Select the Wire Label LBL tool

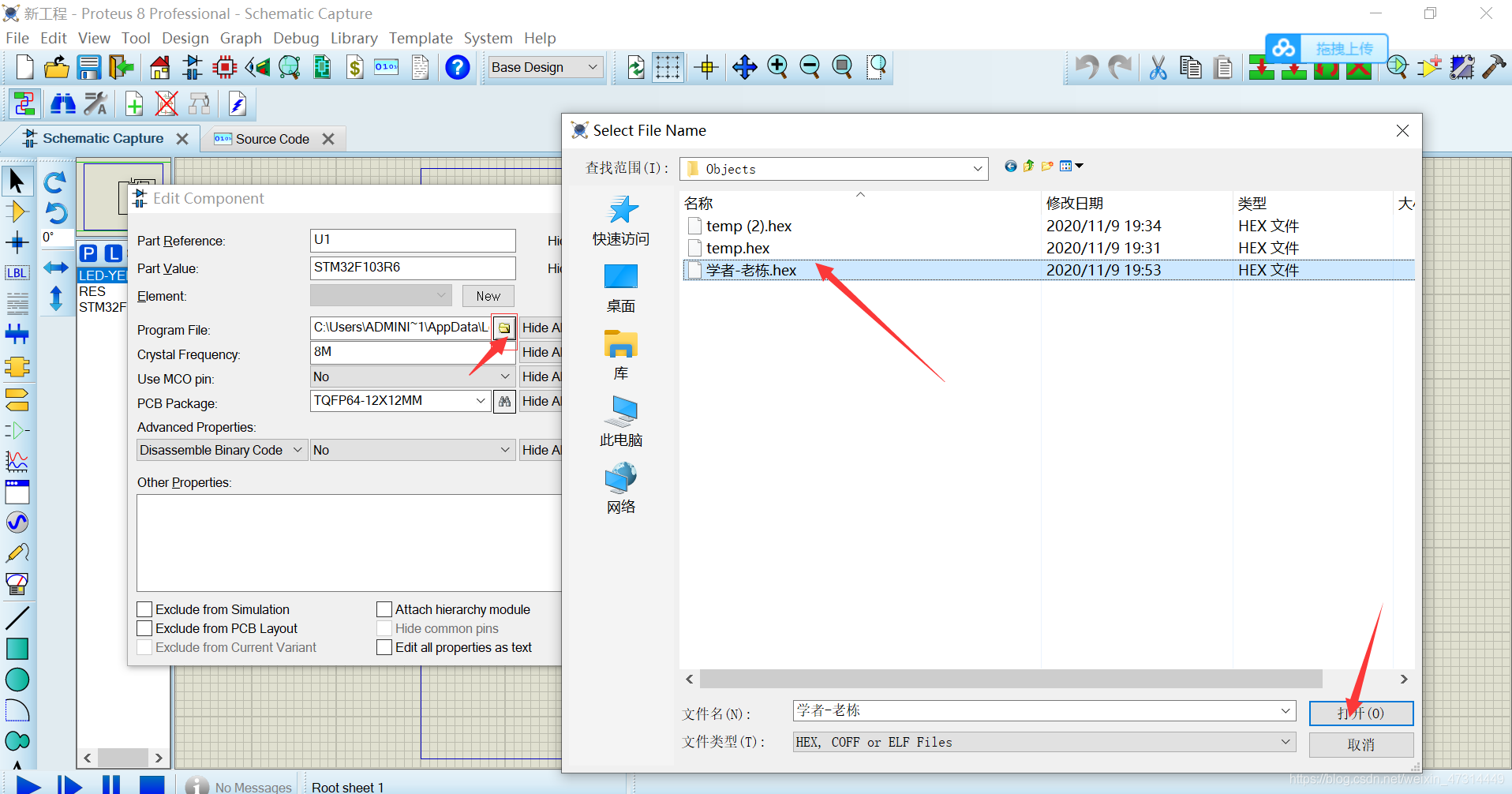click(17, 273)
